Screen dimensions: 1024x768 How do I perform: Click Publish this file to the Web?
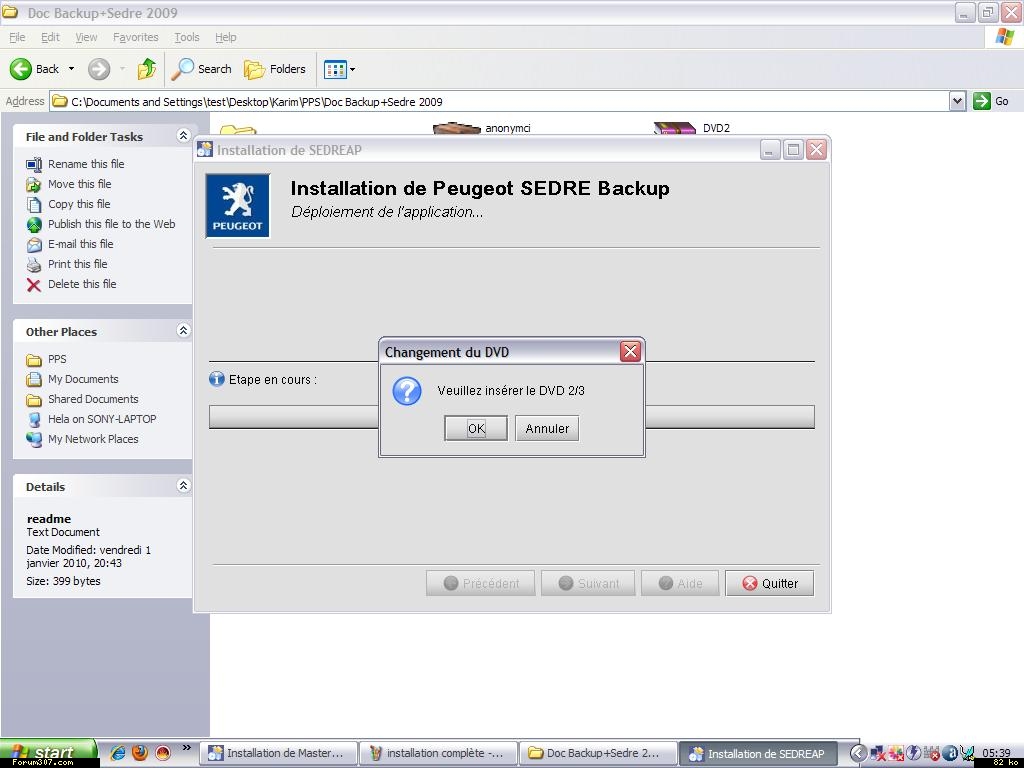pyautogui.click(x=112, y=224)
